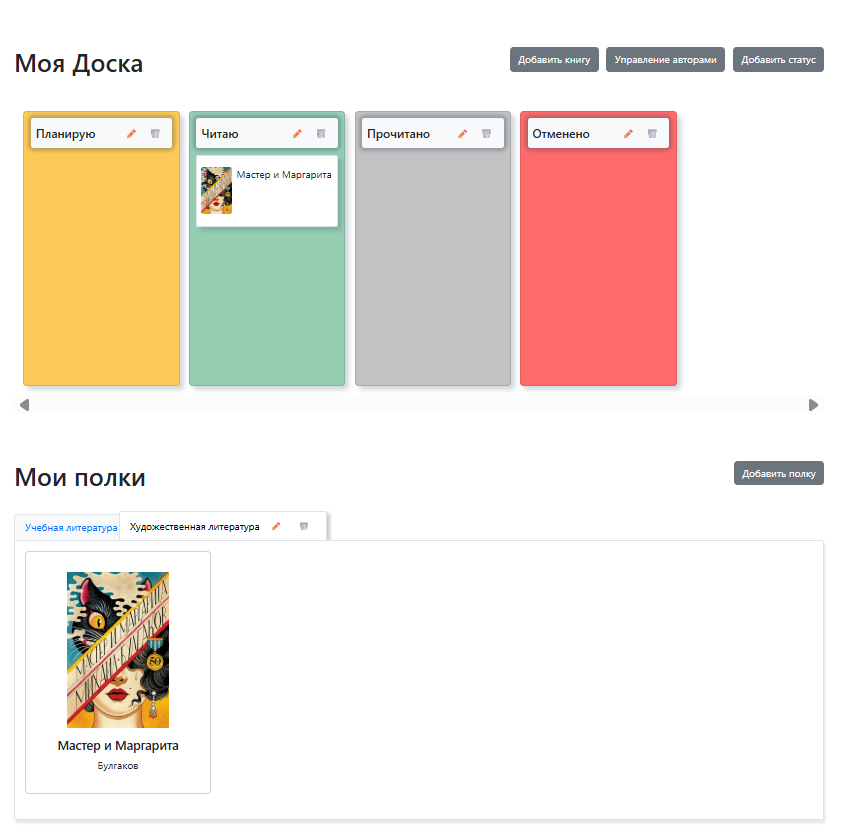847x839 pixels.
Task: Click Добавить статус button
Action: point(778,60)
